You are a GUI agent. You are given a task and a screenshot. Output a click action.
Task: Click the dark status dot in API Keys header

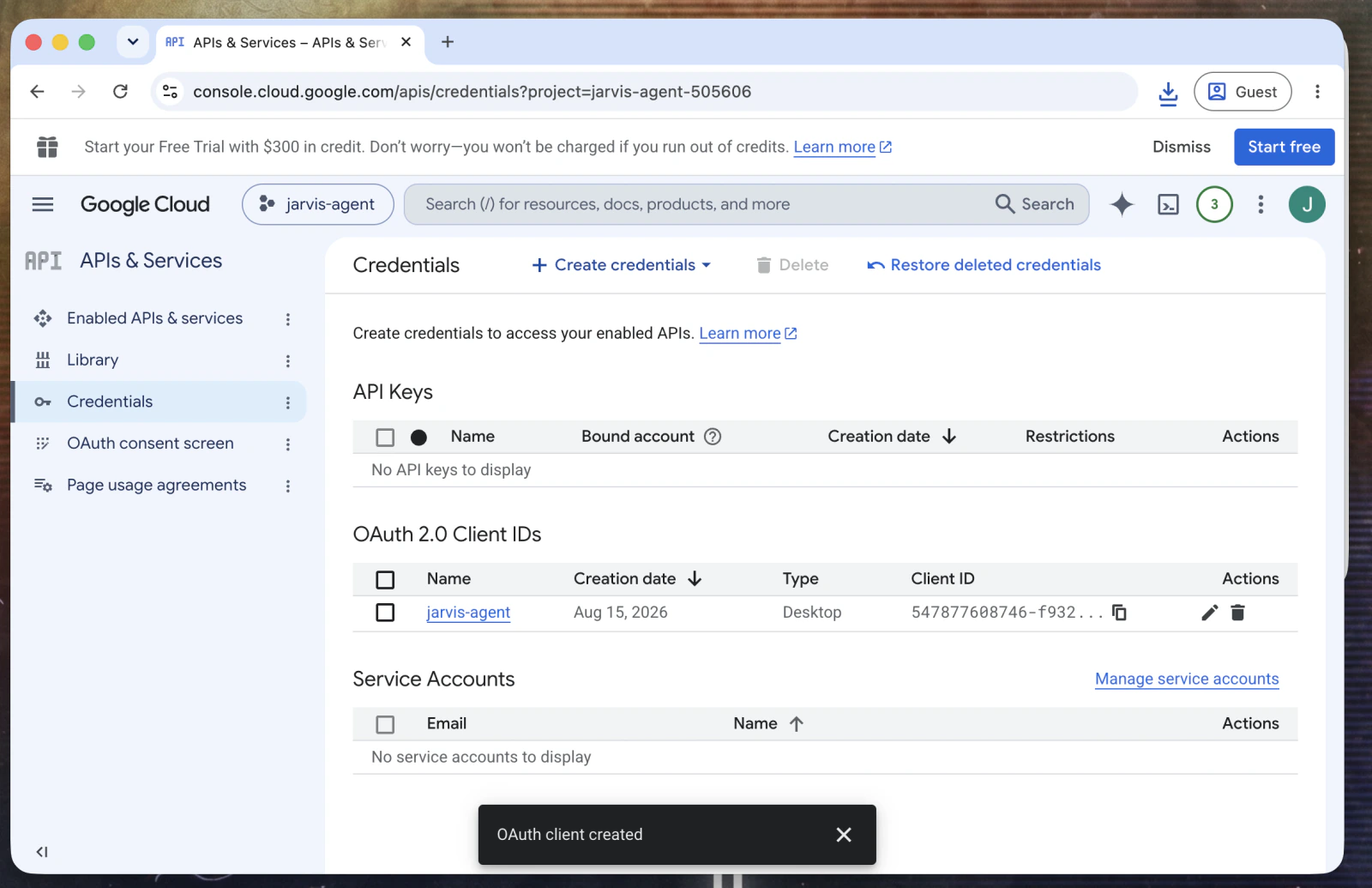418,438
